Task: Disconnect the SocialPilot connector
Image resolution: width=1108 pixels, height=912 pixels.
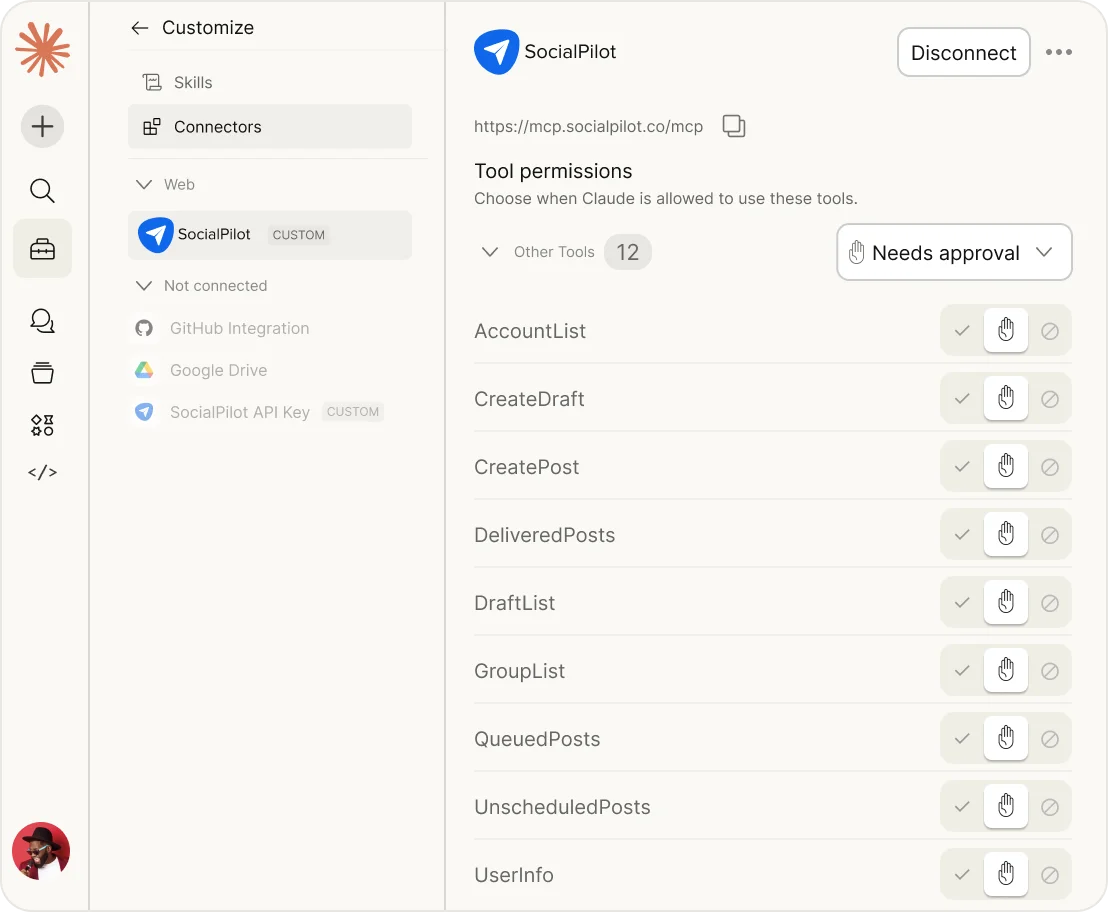Action: point(963,52)
